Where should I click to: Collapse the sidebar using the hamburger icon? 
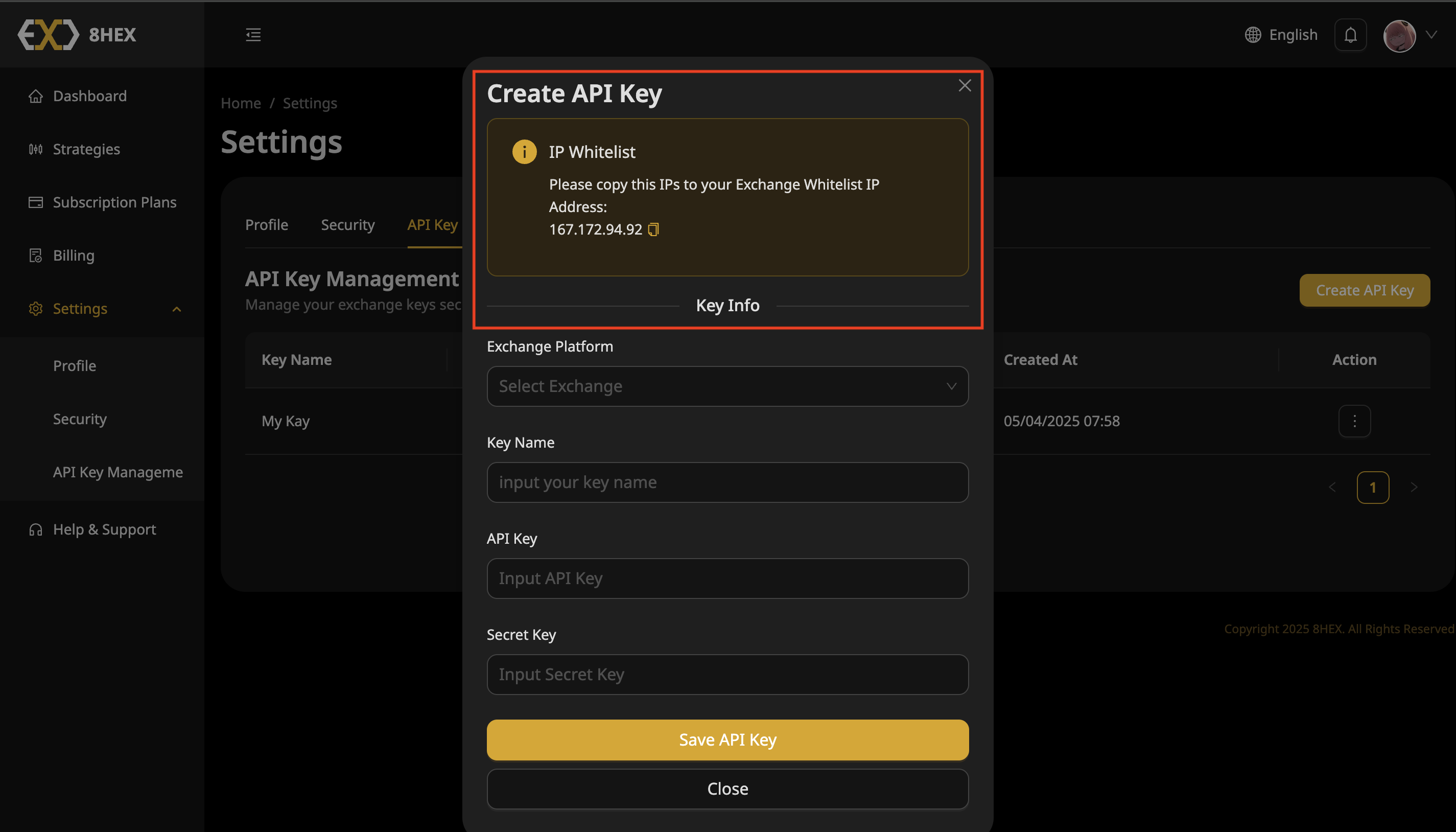pyautogui.click(x=253, y=34)
